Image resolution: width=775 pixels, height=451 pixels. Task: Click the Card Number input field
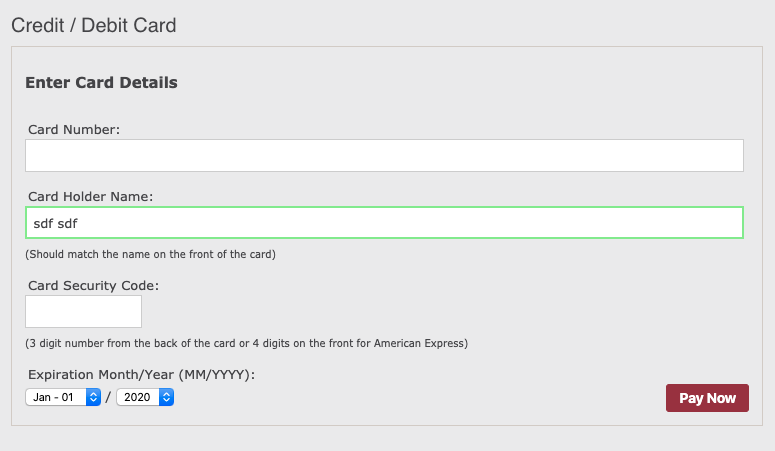pos(384,156)
